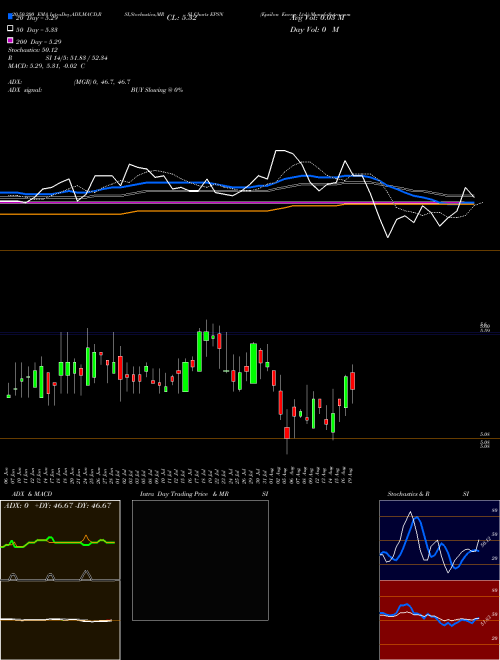Click the '(MGR) 0, 46.7, 46.7' ADX value
This screenshot has width=500, height=660.
[102, 82]
